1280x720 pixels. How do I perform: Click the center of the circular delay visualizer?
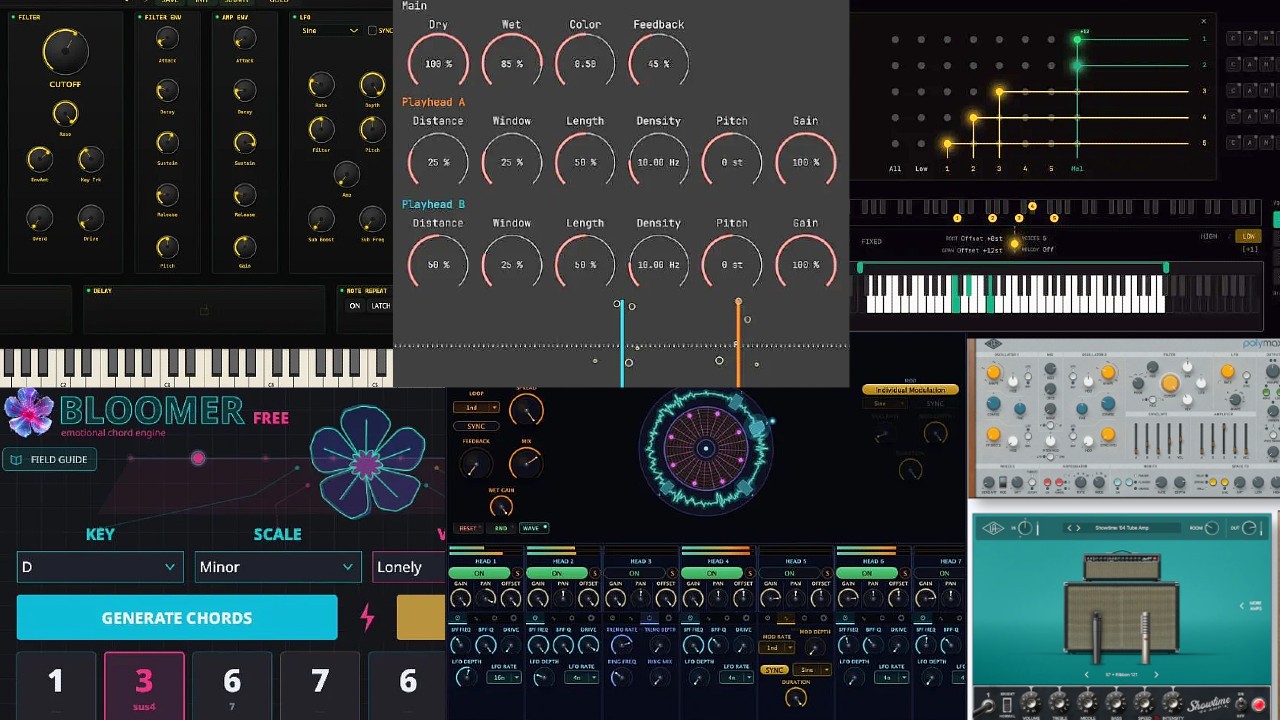tap(705, 448)
